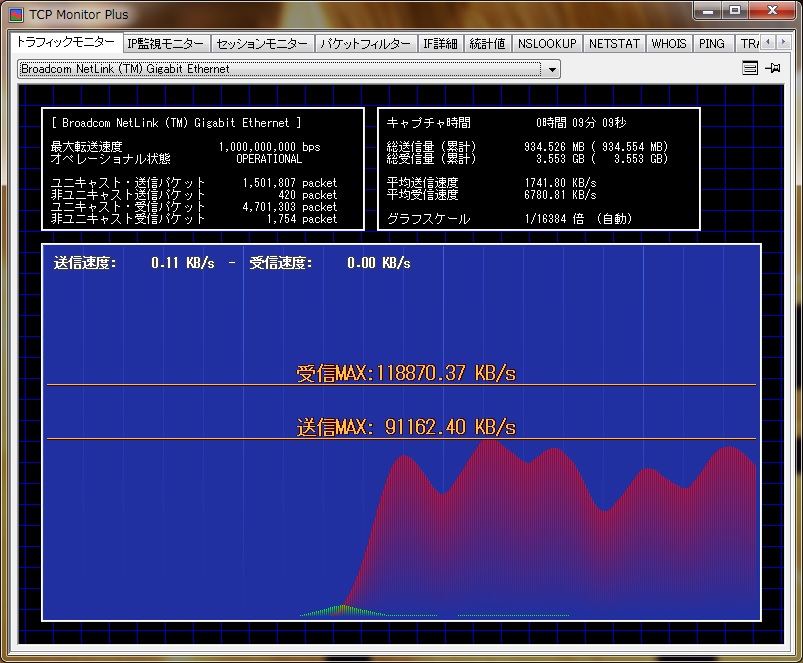Screen dimensions: 803x663
Task: Click the キャプチャ時間 00時間 09分 09秒 row
Action: pos(506,123)
